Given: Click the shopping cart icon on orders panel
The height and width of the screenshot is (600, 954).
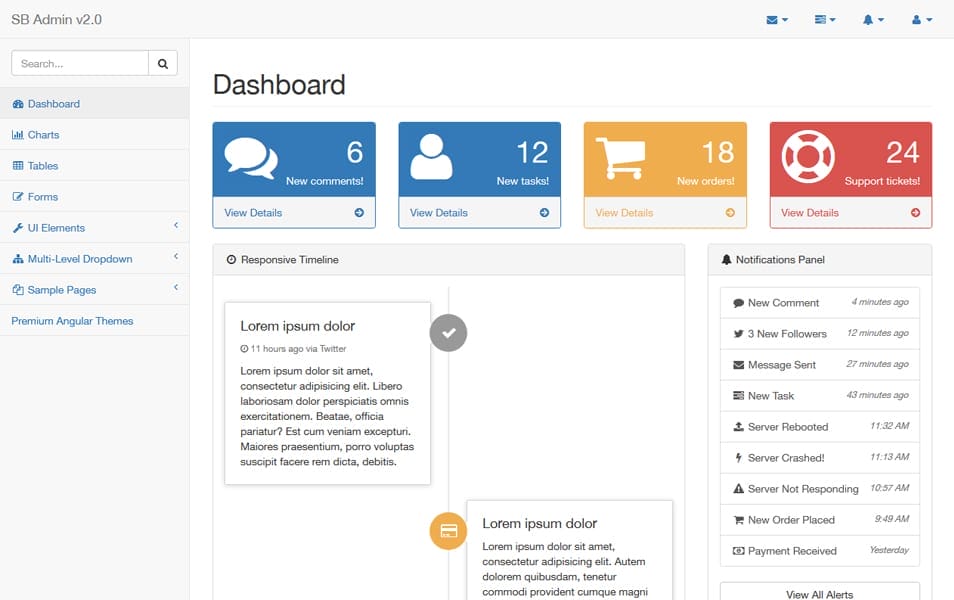Looking at the screenshot, I should point(623,156).
